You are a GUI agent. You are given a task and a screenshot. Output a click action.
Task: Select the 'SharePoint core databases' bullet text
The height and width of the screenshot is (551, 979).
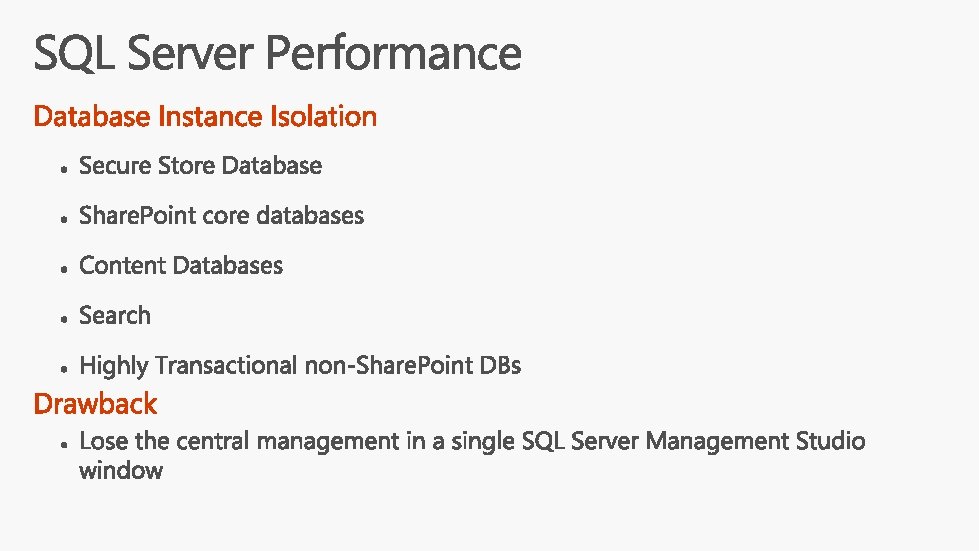point(221,216)
